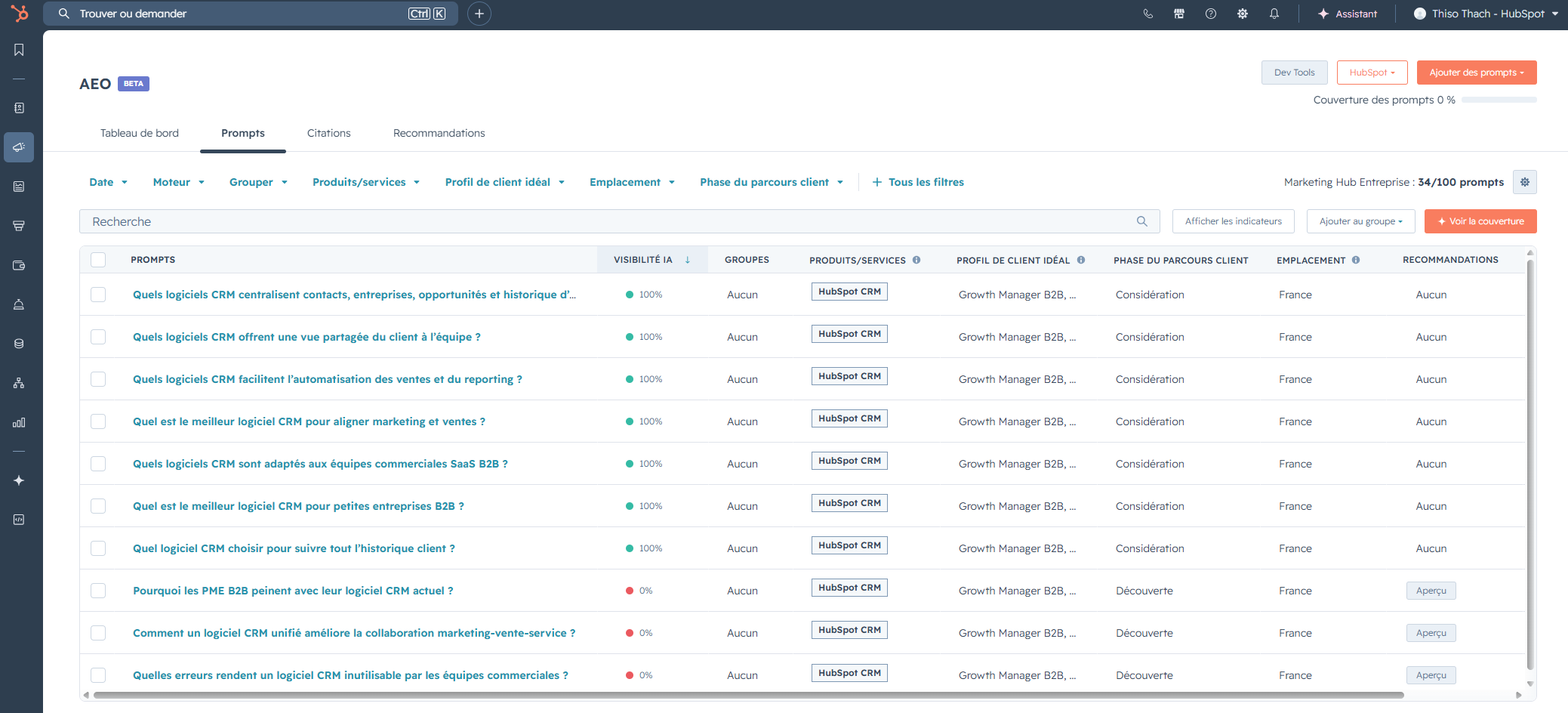This screenshot has height=713, width=1568.
Task: Open Settings gear in top bar
Action: 1243,14
